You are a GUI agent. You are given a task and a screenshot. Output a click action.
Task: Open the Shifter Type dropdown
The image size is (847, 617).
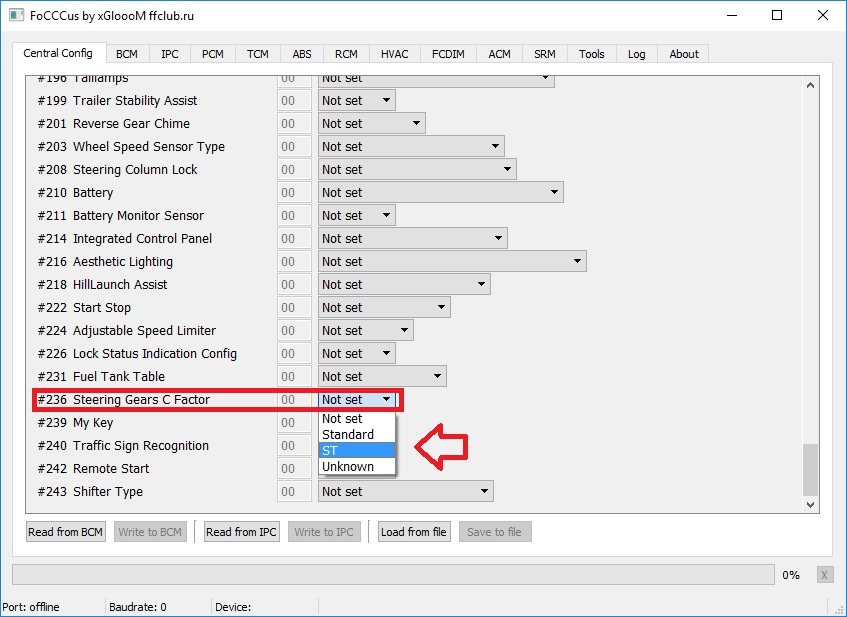point(405,492)
